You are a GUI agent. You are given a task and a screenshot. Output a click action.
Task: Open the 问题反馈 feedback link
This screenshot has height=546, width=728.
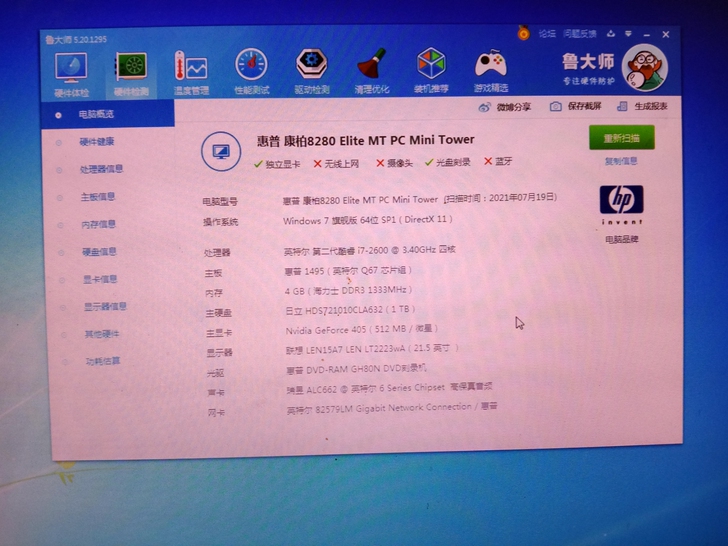coord(580,33)
